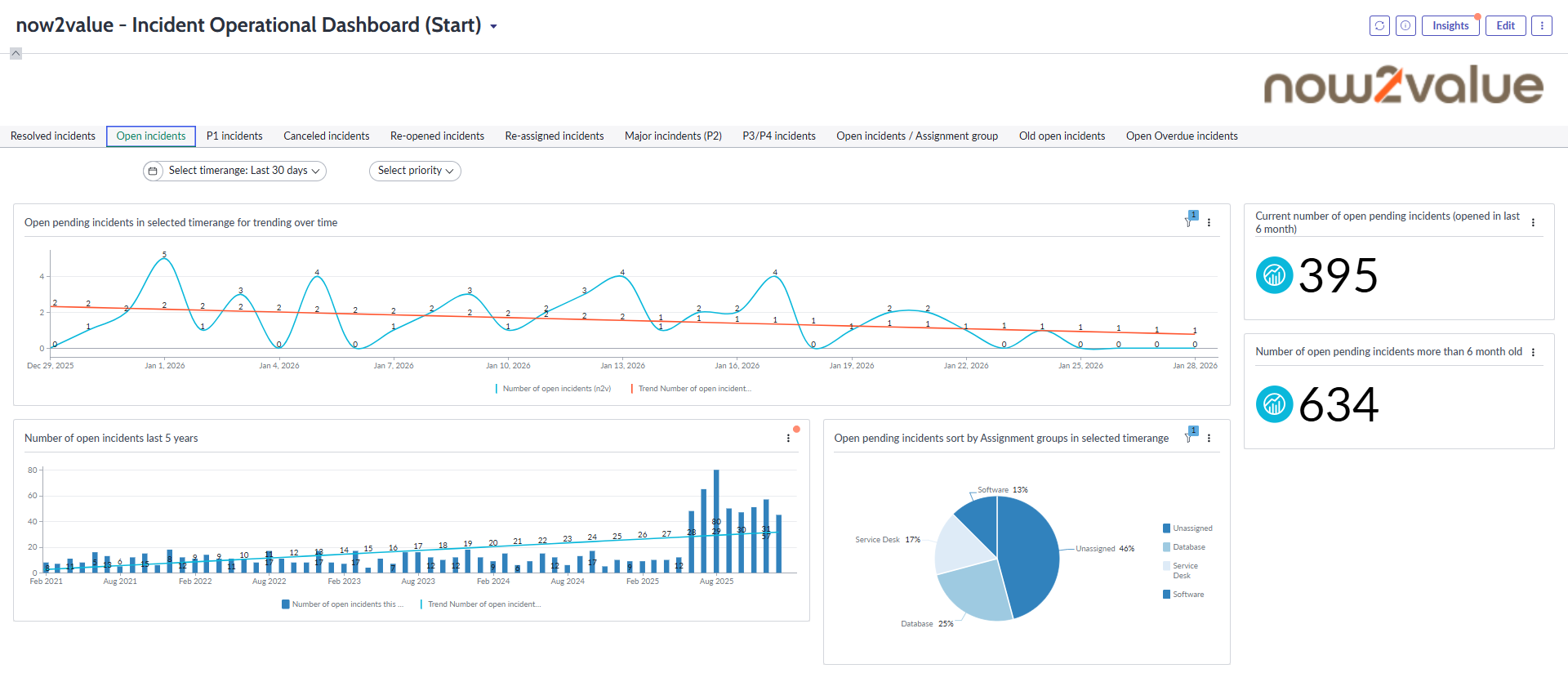The height and width of the screenshot is (682, 1568).
Task: Open the dashboard more options menu
Action: [x=1542, y=26]
